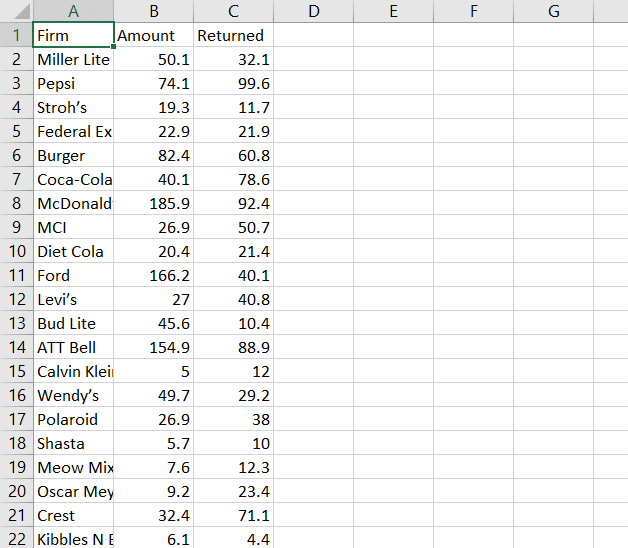Click the Amount value 32.4
This screenshot has width=628, height=548.
coord(154,515)
